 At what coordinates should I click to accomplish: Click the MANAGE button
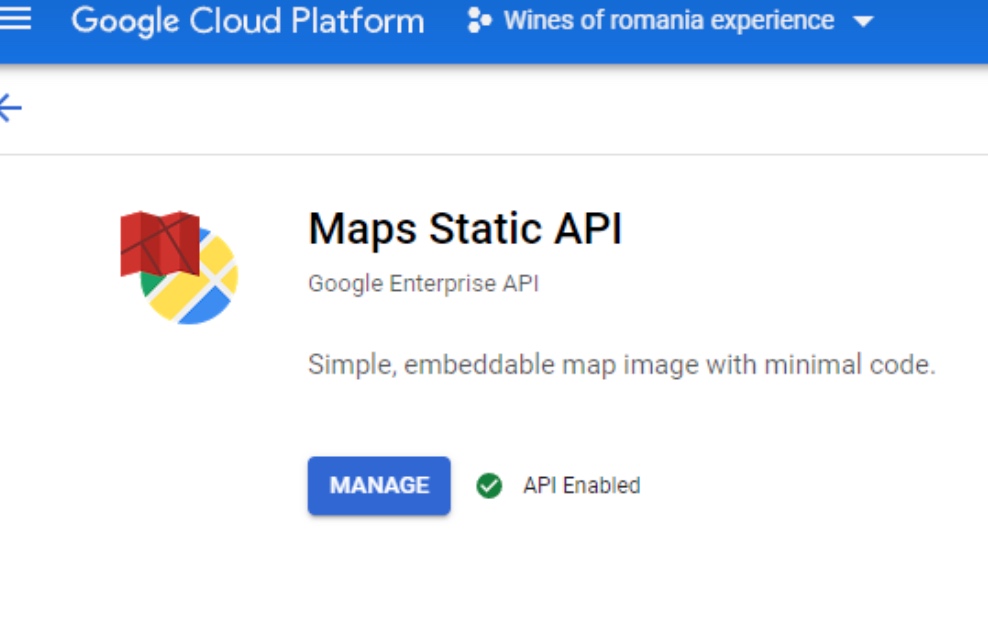coord(379,486)
